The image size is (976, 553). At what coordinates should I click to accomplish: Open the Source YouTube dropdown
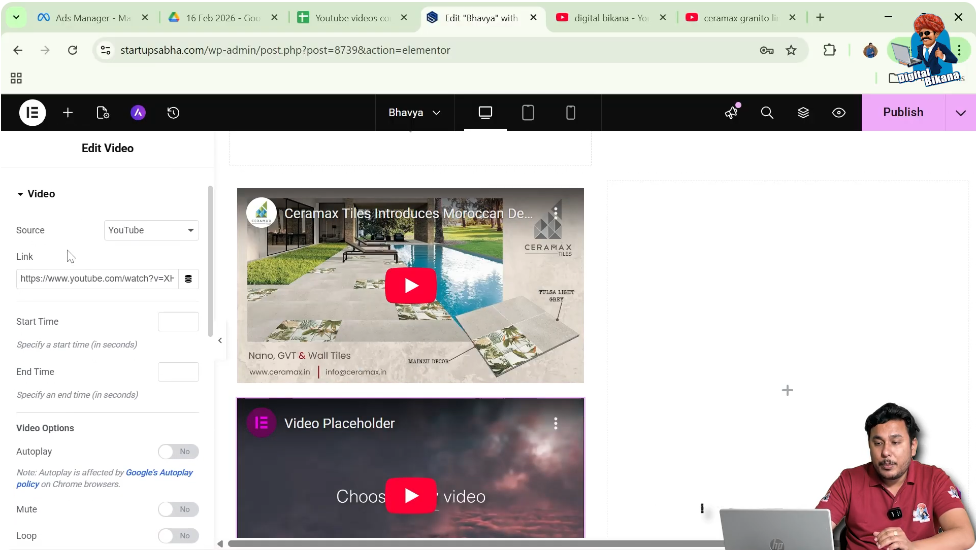point(151,230)
